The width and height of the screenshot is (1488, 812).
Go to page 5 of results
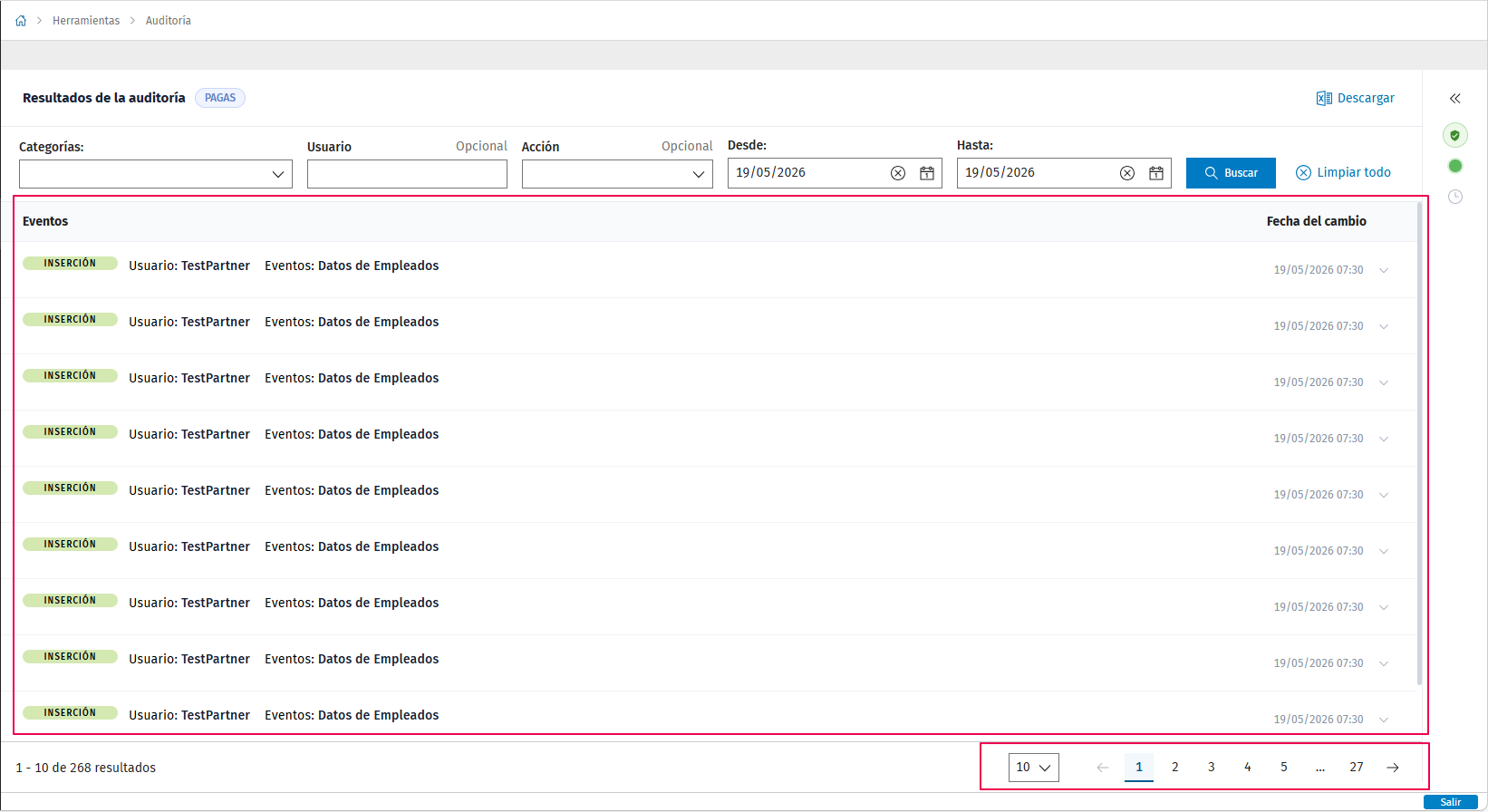click(1284, 768)
